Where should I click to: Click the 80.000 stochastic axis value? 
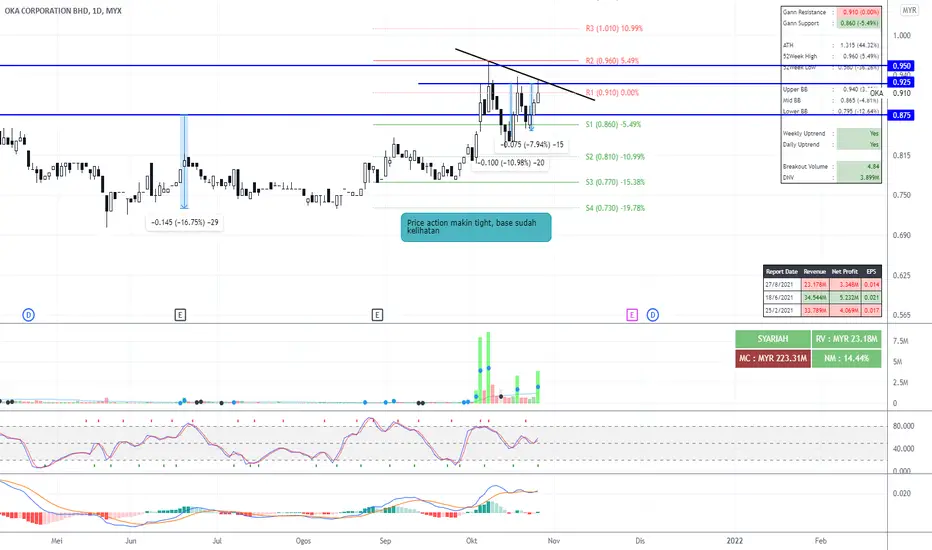(x=903, y=426)
